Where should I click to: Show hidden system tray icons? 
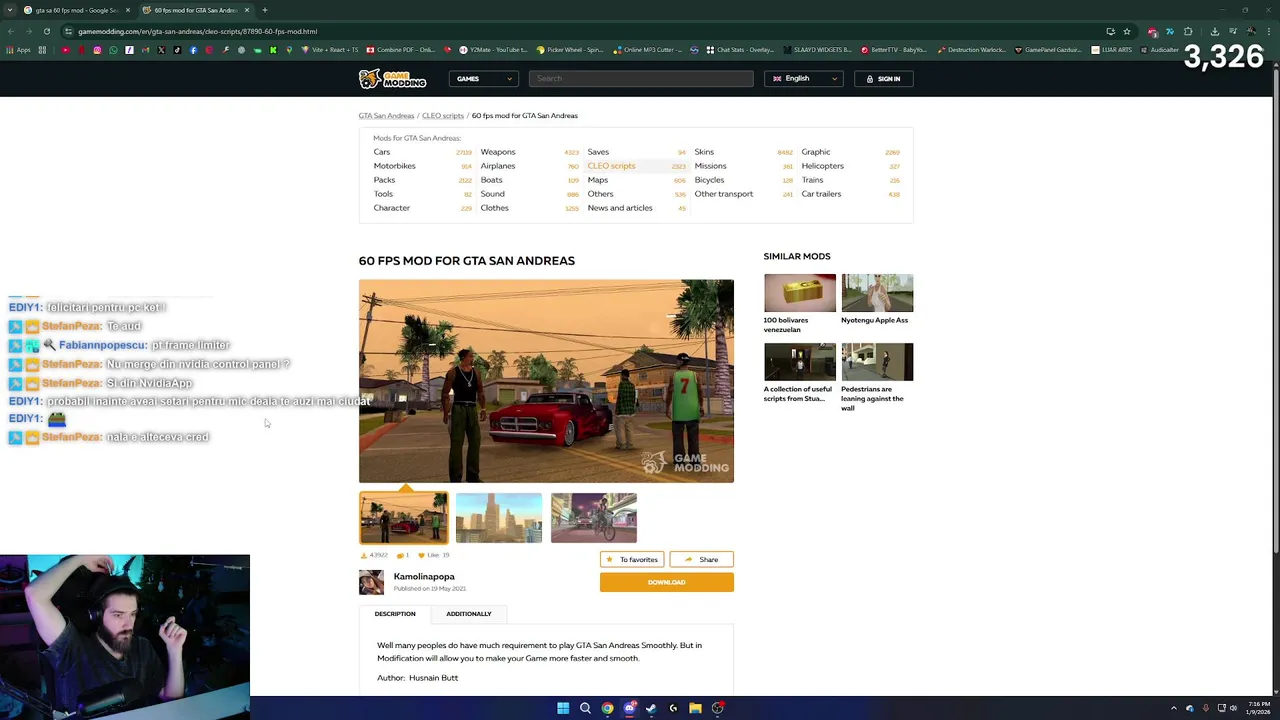[x=1174, y=708]
